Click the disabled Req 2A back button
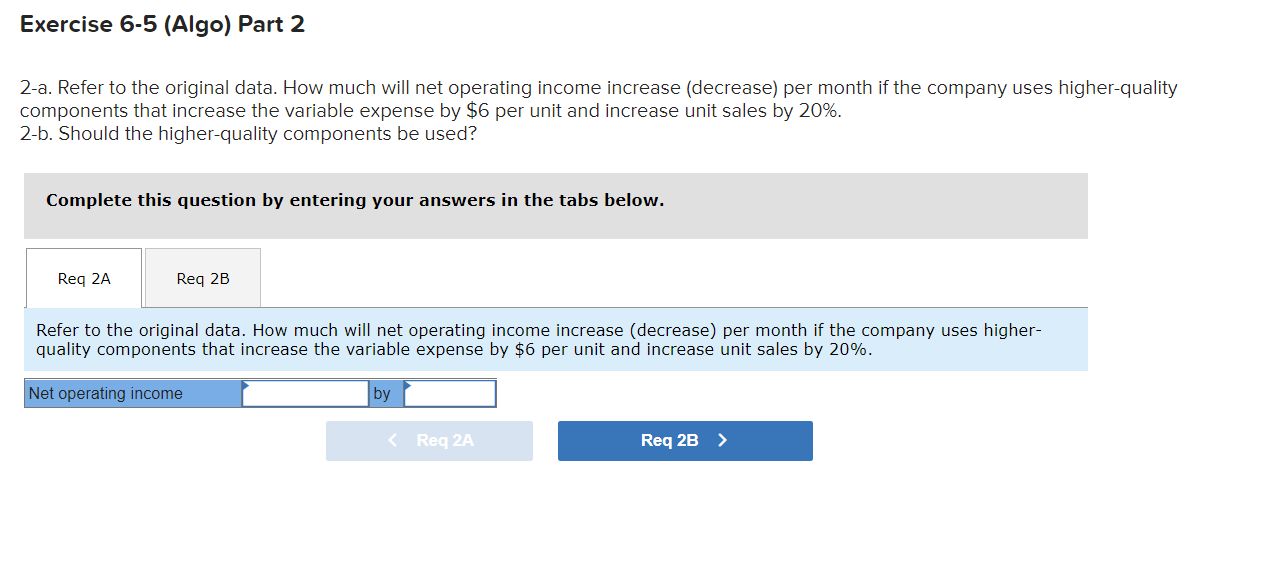 429,440
